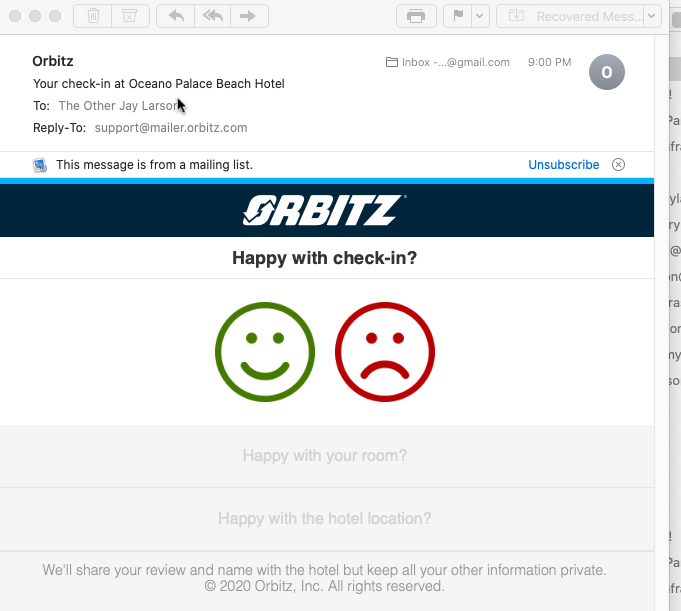Move message to Junk with the junk icon
The height and width of the screenshot is (611, 681).
(129, 16)
